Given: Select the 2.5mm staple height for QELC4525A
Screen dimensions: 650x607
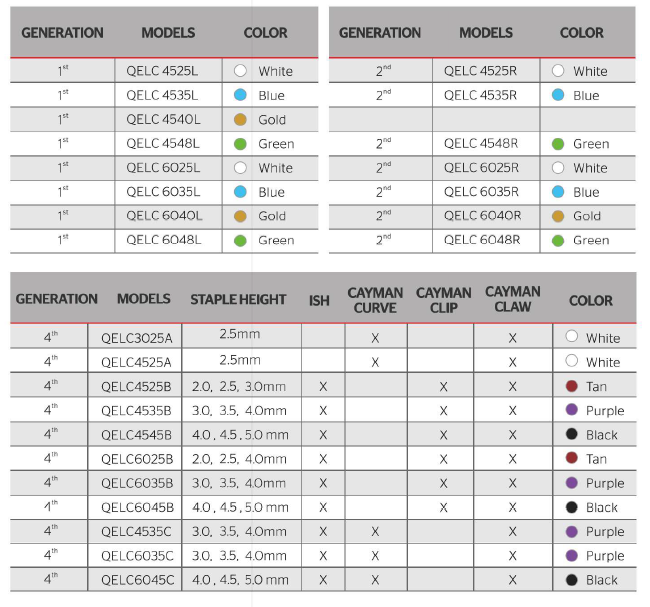Looking at the screenshot, I should [239, 360].
